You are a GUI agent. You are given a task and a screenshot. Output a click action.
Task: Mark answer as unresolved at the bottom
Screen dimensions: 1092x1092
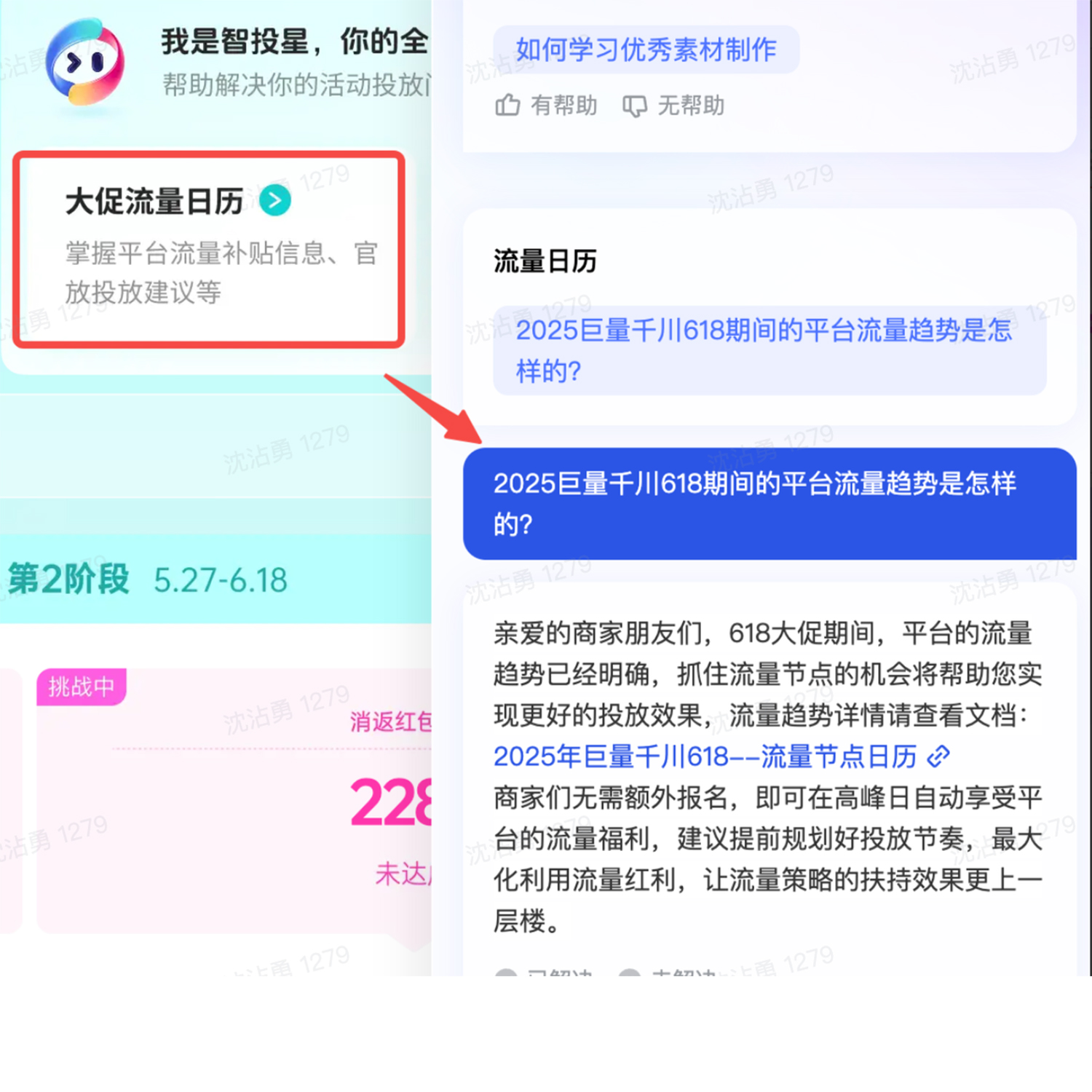(x=668, y=974)
